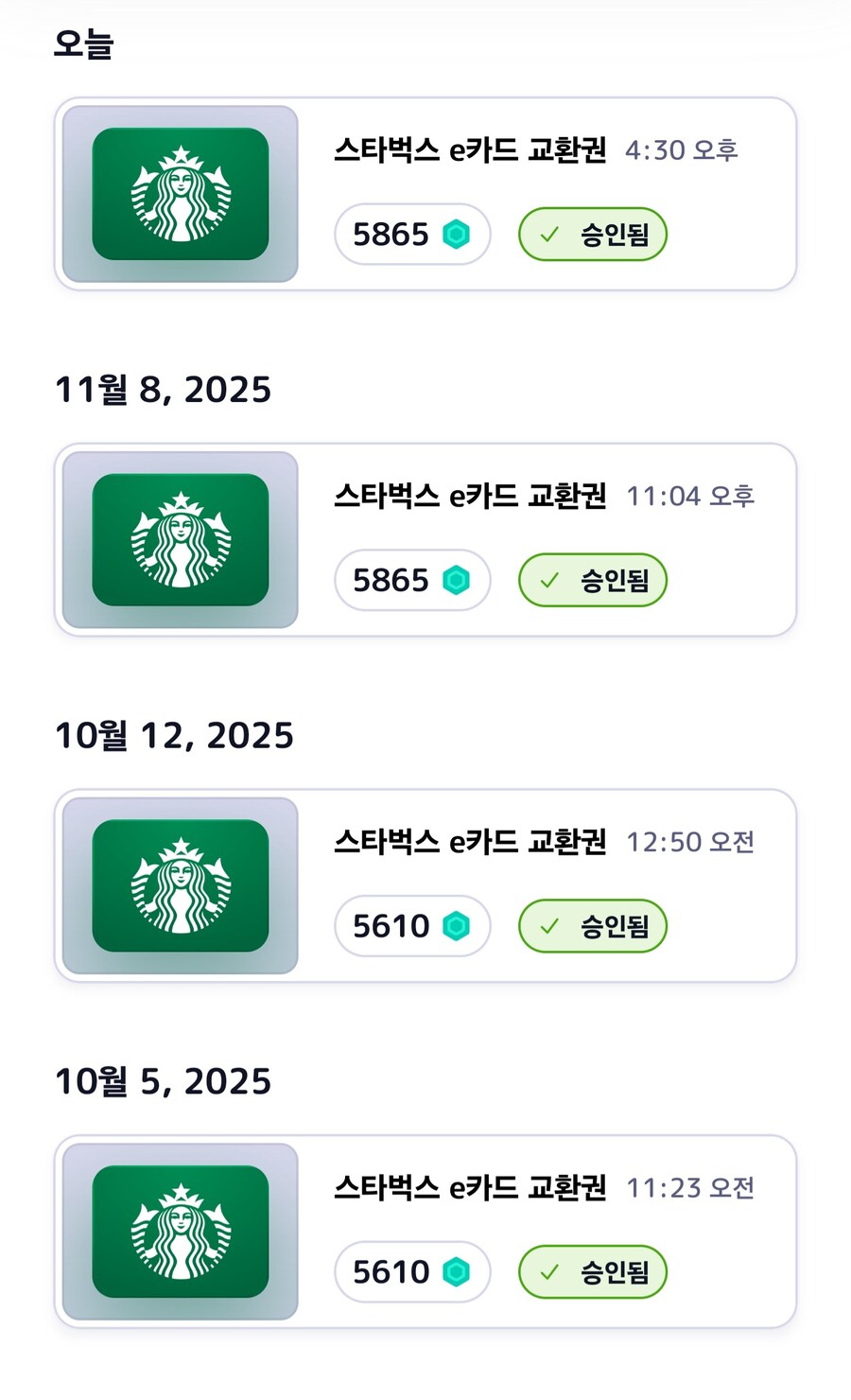Click the 11월 8, 2025 date header
851x1400 pixels.
(x=163, y=390)
